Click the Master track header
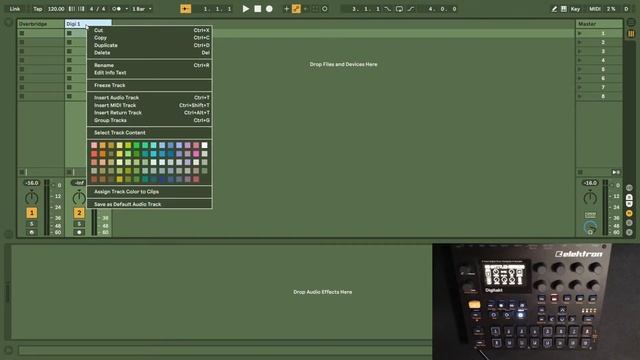 click(599, 24)
